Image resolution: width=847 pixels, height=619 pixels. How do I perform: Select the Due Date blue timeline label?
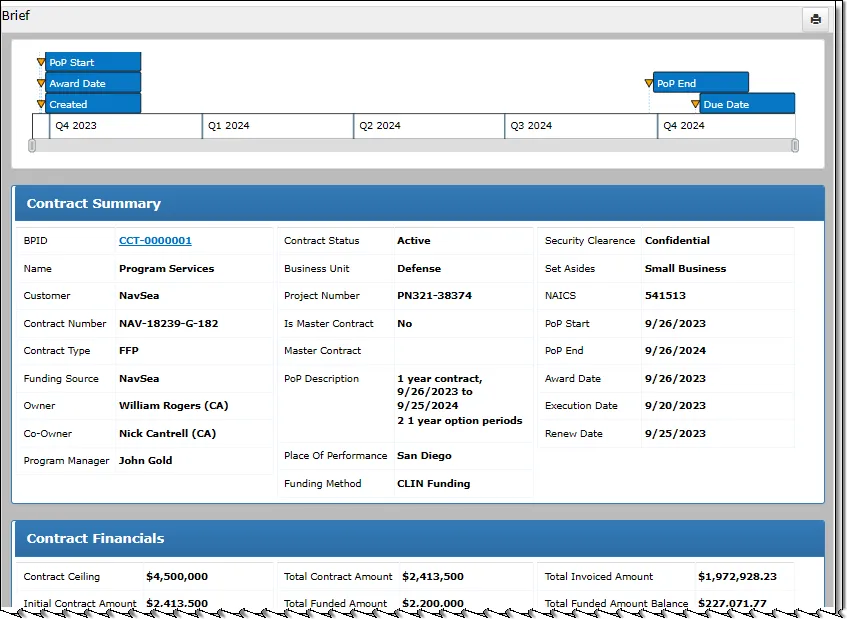[x=746, y=104]
